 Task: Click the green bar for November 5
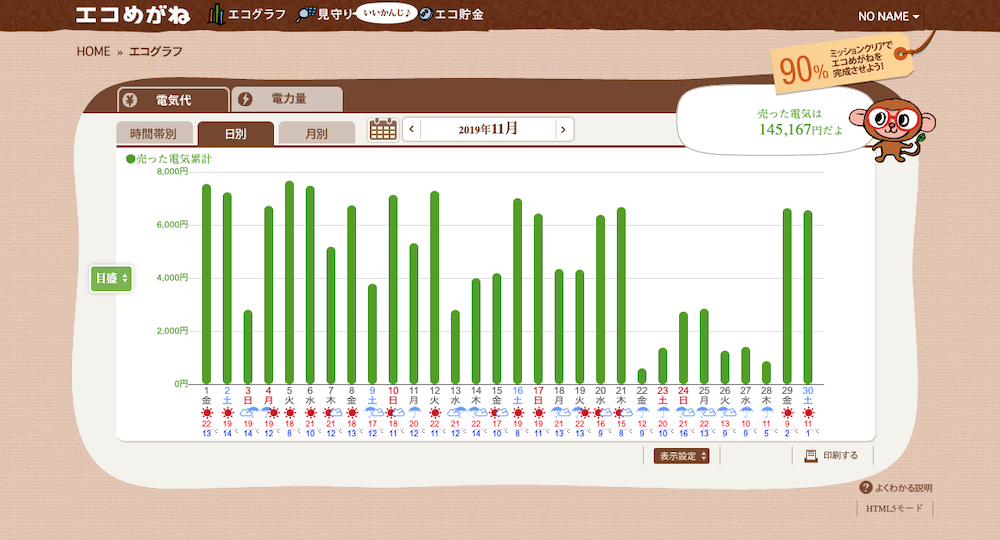(289, 282)
